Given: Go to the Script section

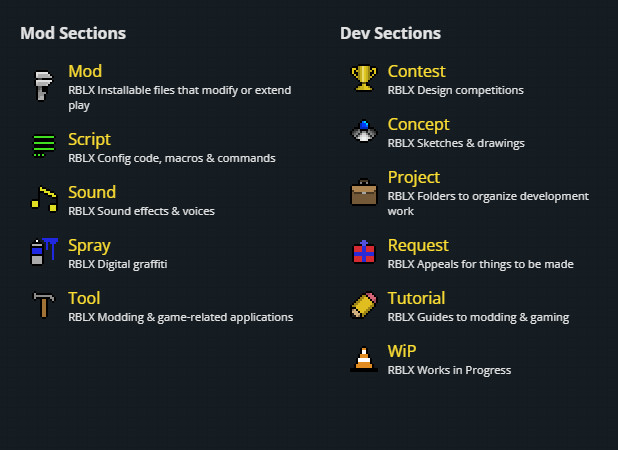Looking at the screenshot, I should [89, 140].
